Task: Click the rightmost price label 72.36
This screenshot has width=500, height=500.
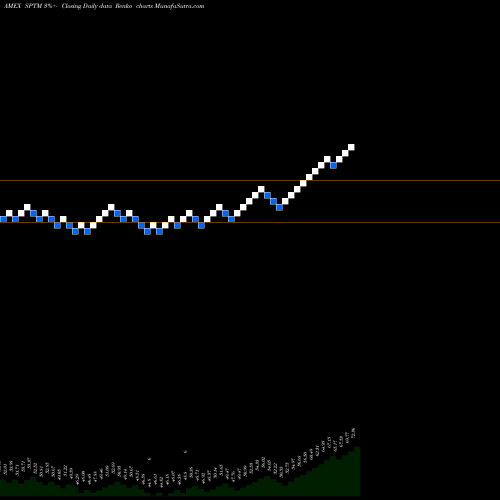Action: click(353, 433)
